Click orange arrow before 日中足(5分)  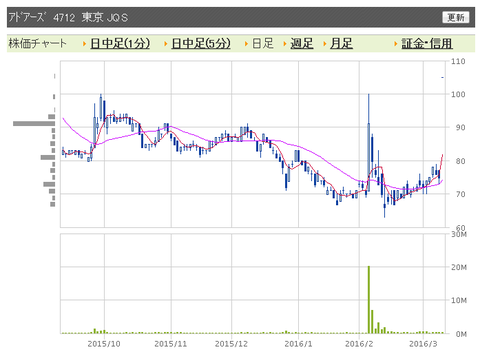[x=166, y=44]
